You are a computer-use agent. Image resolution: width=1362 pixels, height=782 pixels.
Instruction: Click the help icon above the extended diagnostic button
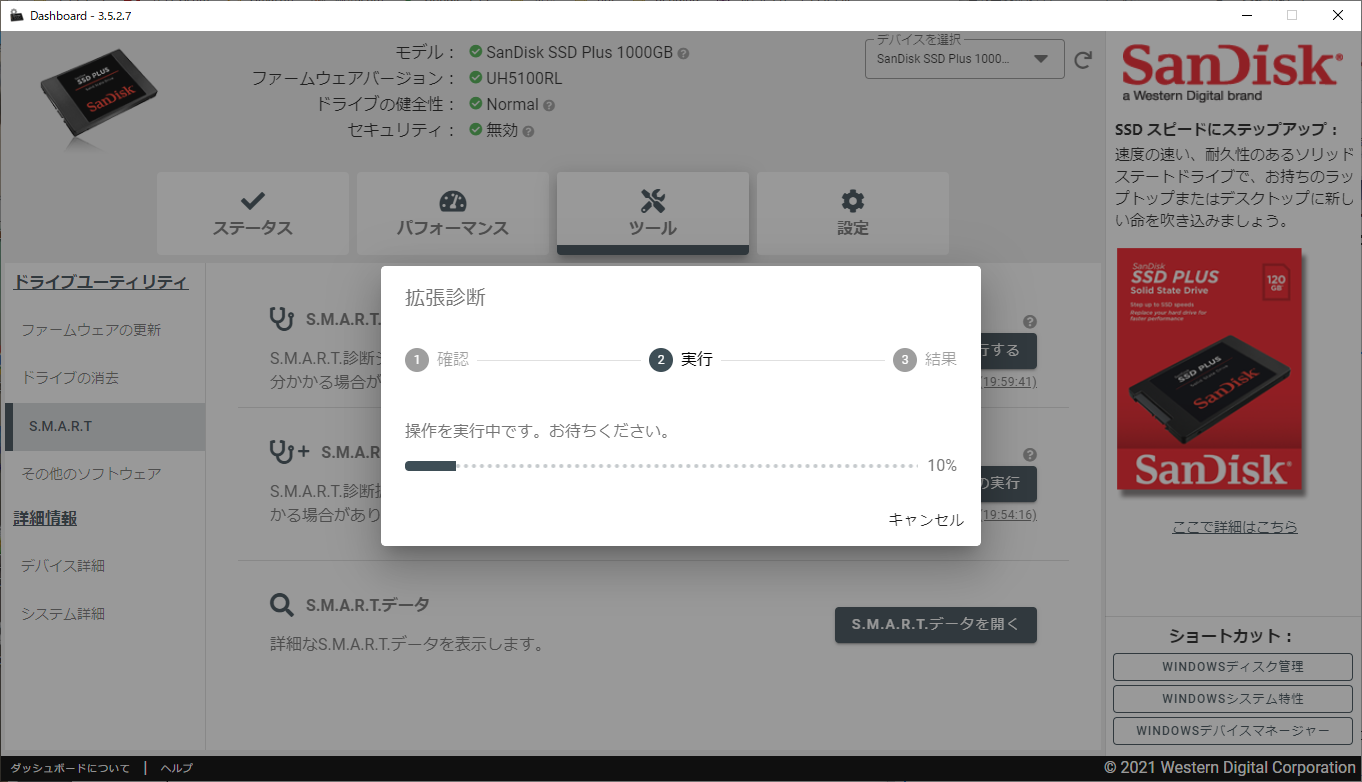1030,454
